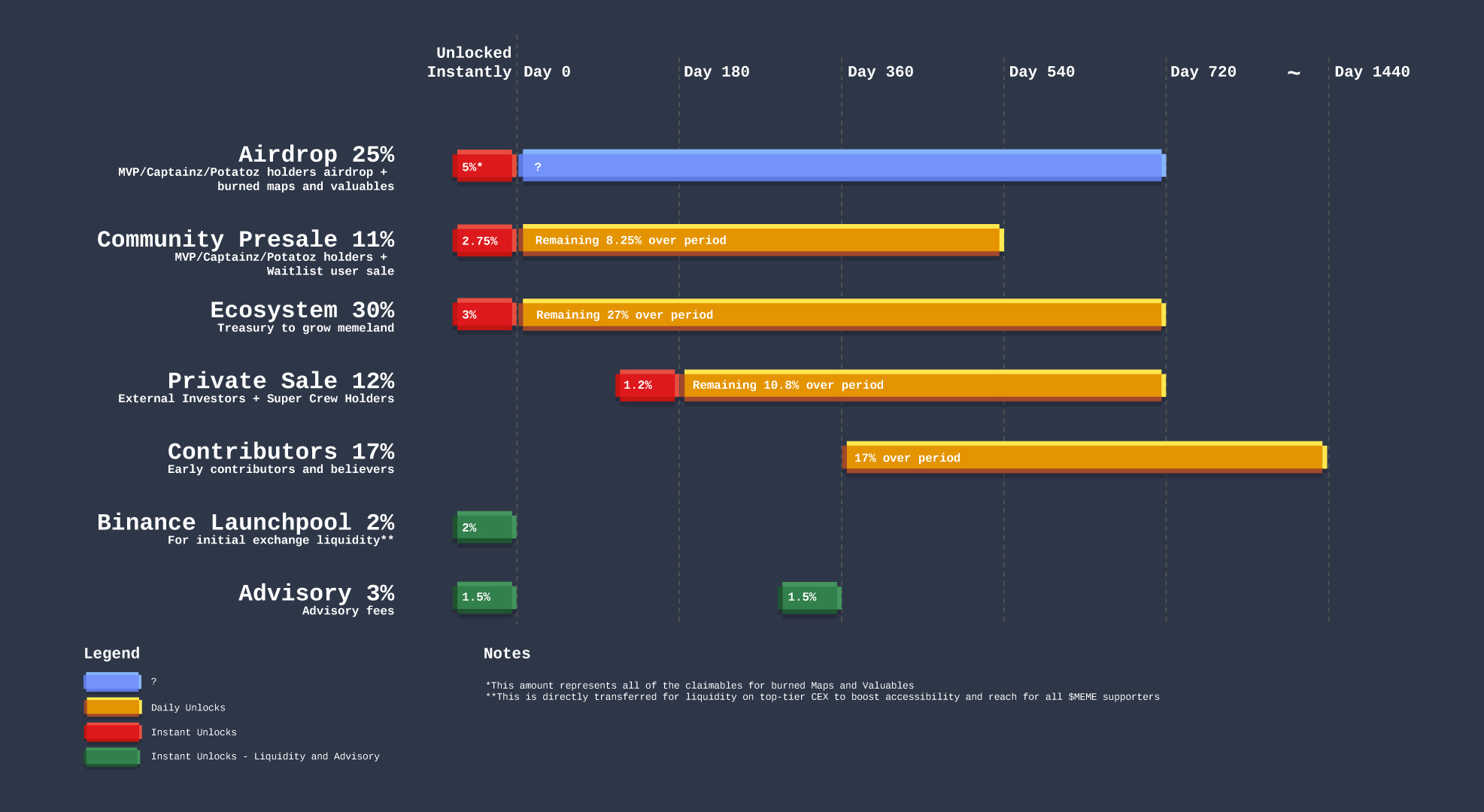
Task: Click the blue question-mark legend swatch
Action: point(112,682)
